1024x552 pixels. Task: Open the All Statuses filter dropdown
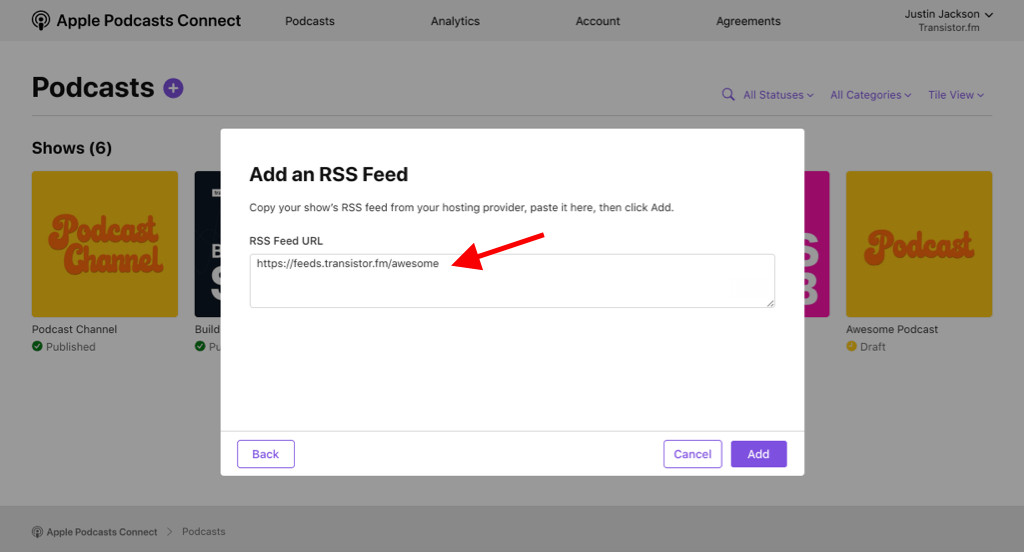(x=778, y=95)
